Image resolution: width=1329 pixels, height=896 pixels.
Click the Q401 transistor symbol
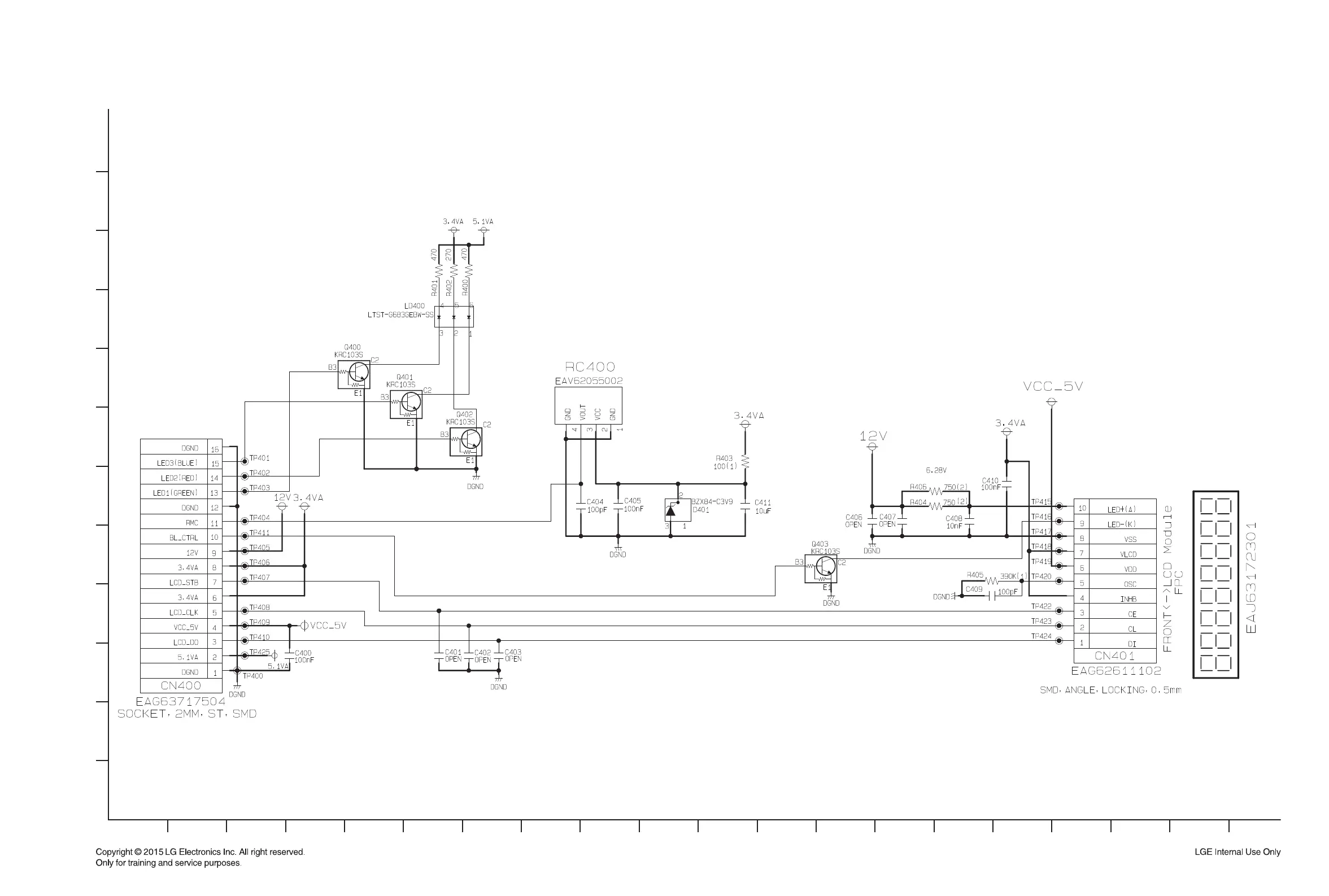coord(411,403)
